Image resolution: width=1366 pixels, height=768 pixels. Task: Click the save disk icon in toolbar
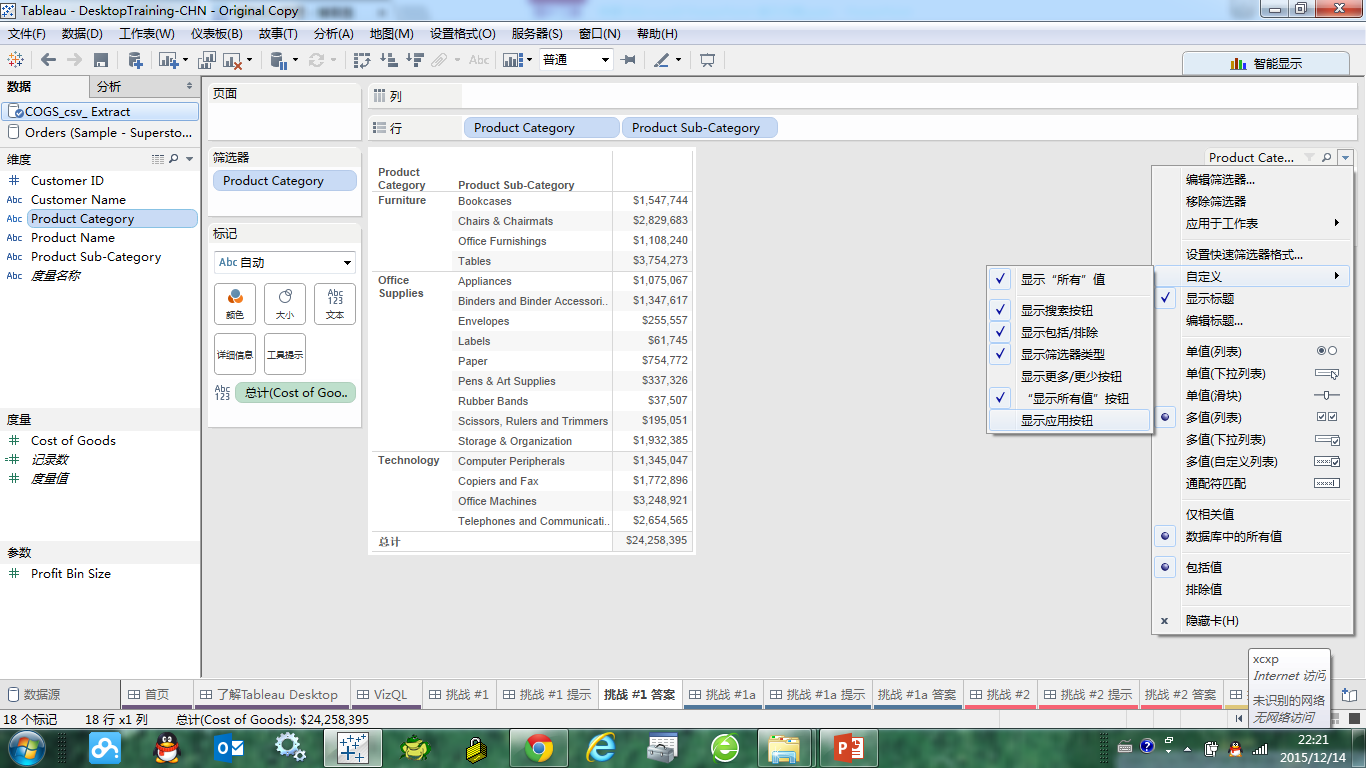tap(100, 60)
